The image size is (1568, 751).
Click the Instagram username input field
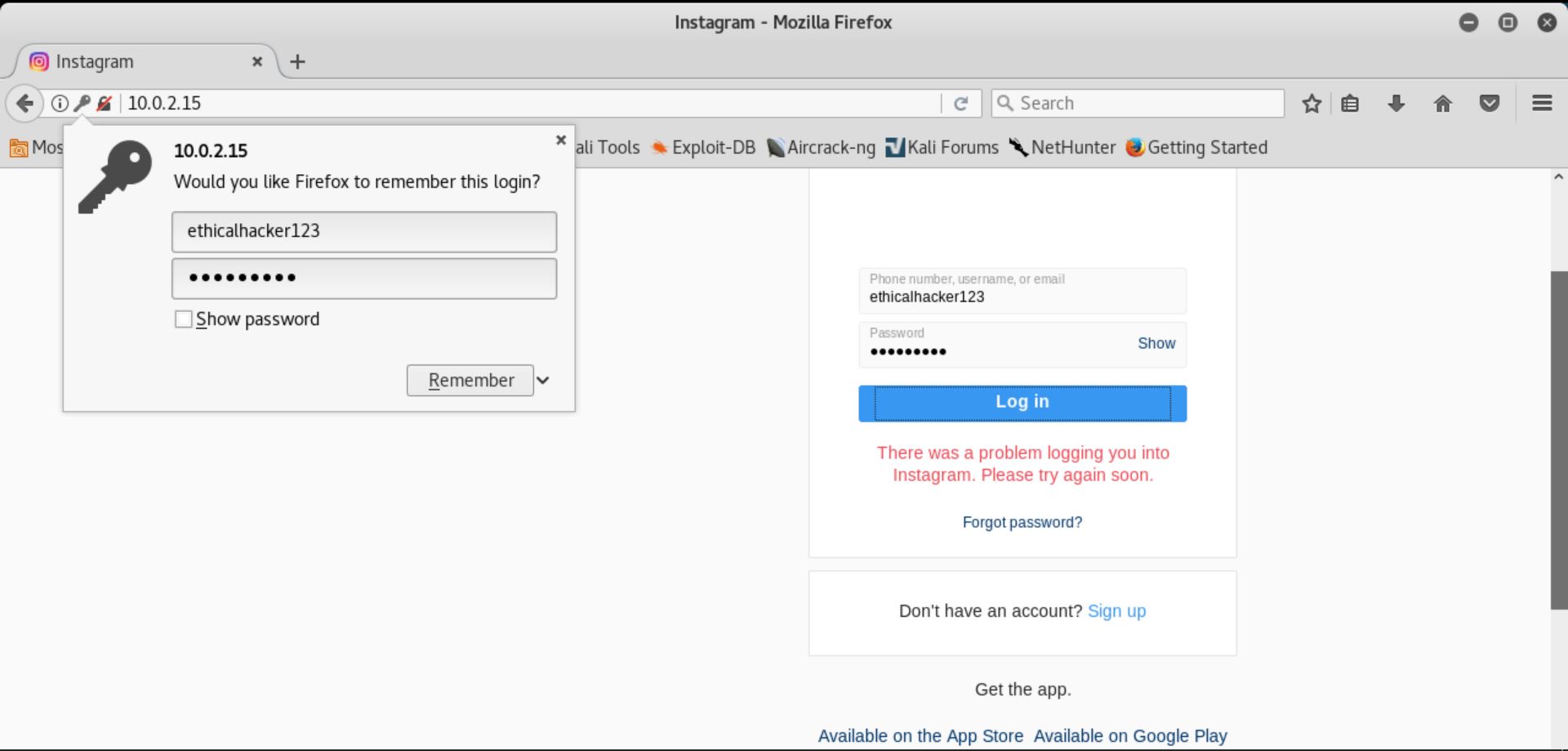[x=1022, y=290]
